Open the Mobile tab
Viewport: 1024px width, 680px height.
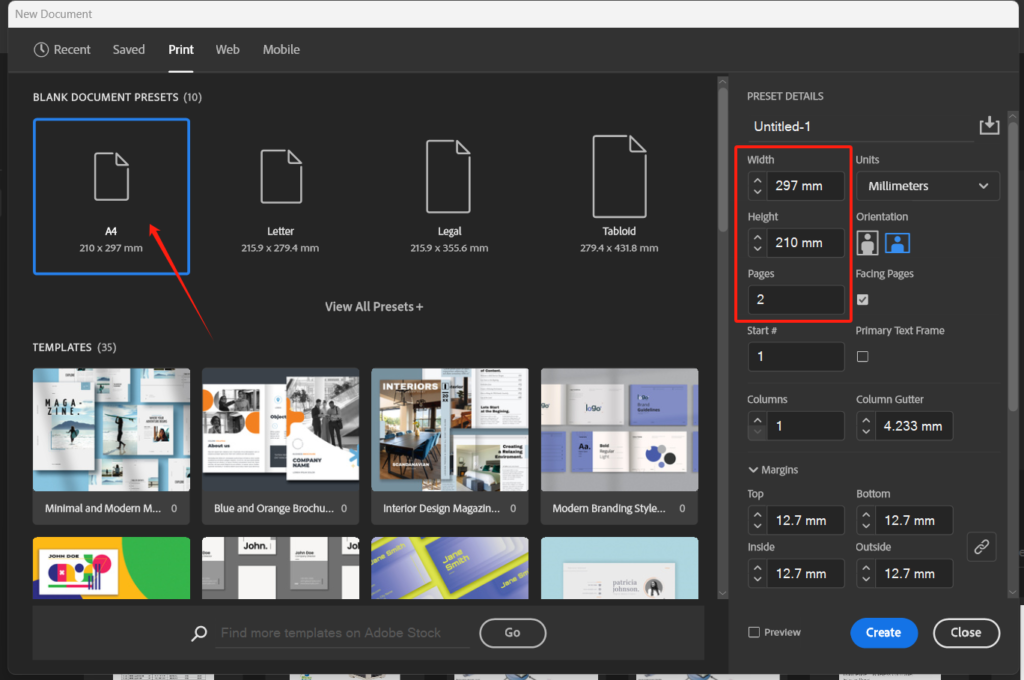coord(281,49)
